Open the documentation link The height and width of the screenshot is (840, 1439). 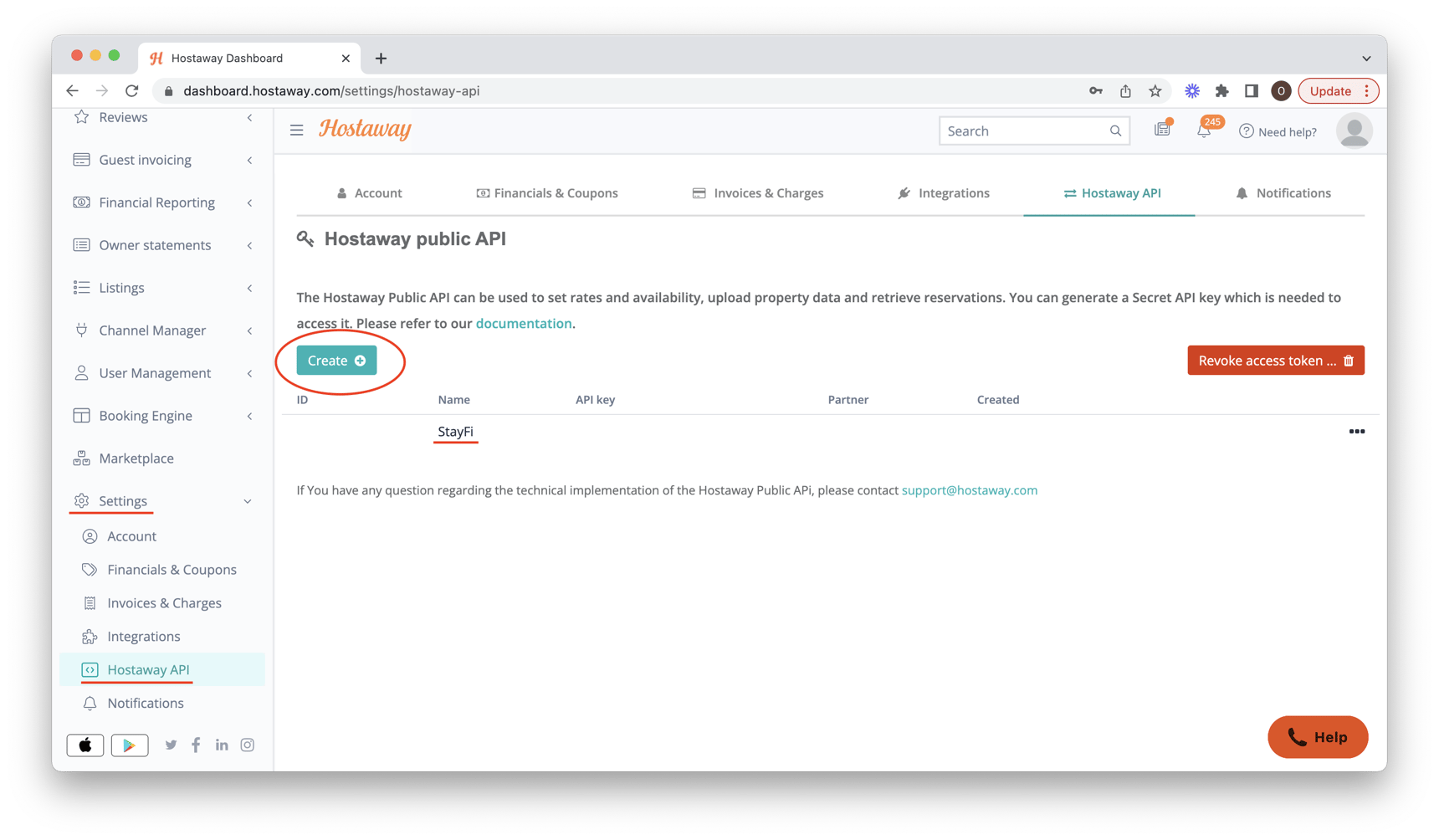tap(524, 323)
